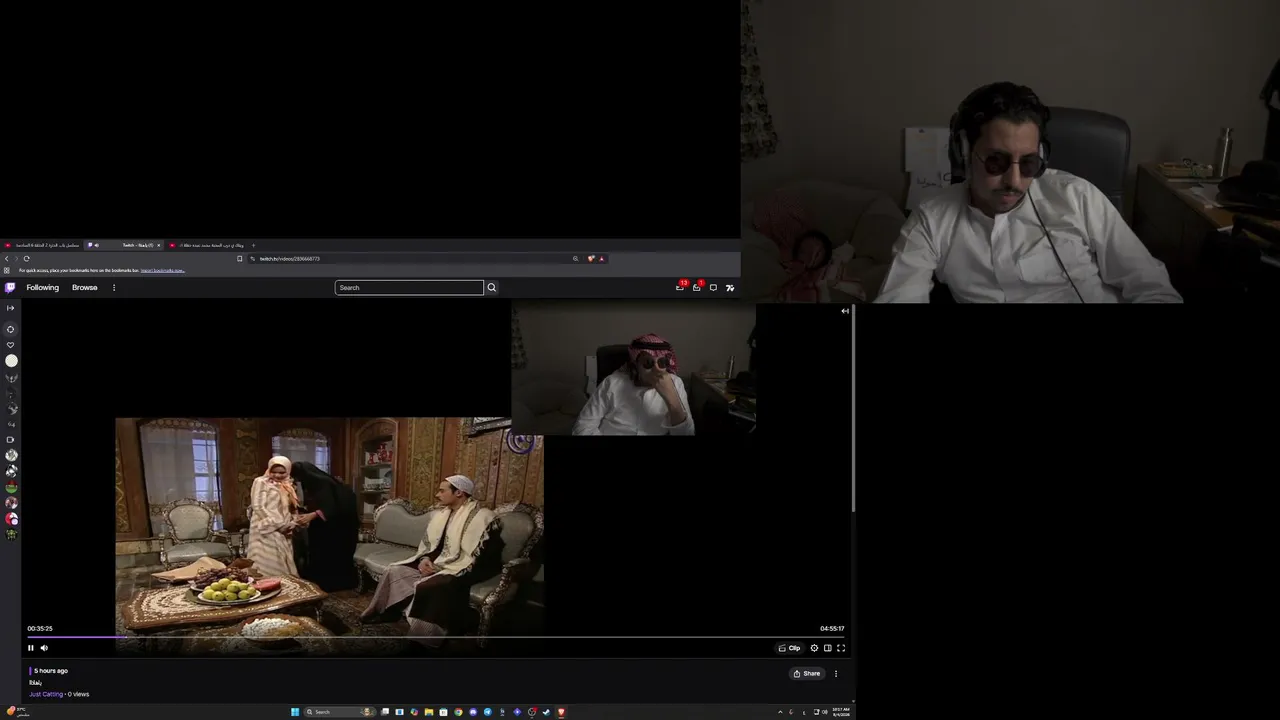Viewport: 1280px width, 720px height.
Task: Open the Windows Start menu
Action: pyautogui.click(x=295, y=712)
